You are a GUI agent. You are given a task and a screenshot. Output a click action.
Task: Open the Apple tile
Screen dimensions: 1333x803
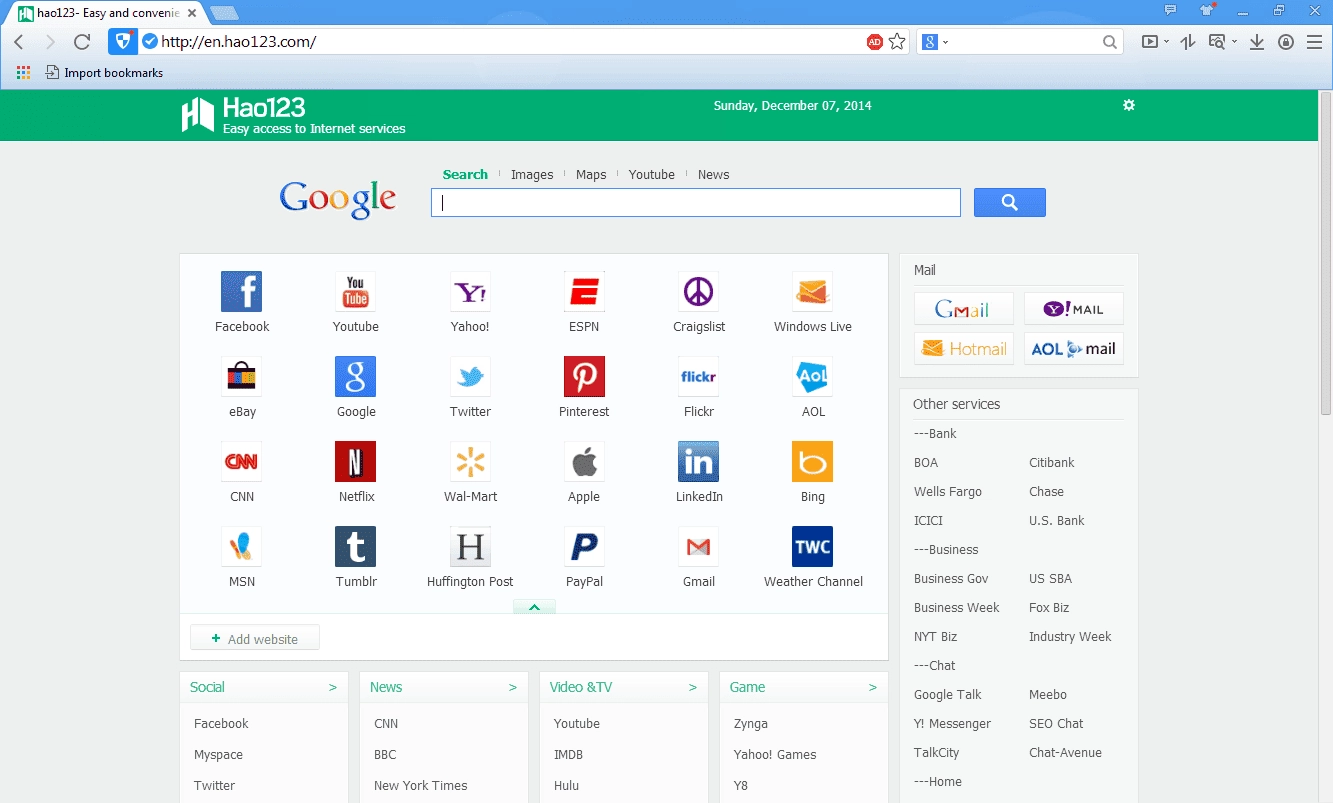point(584,462)
